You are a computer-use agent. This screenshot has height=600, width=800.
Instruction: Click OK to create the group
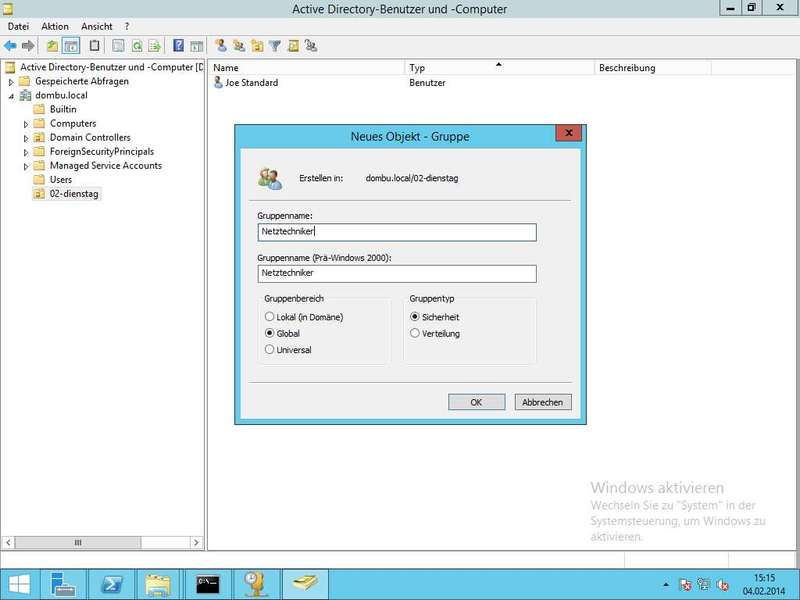click(x=476, y=402)
